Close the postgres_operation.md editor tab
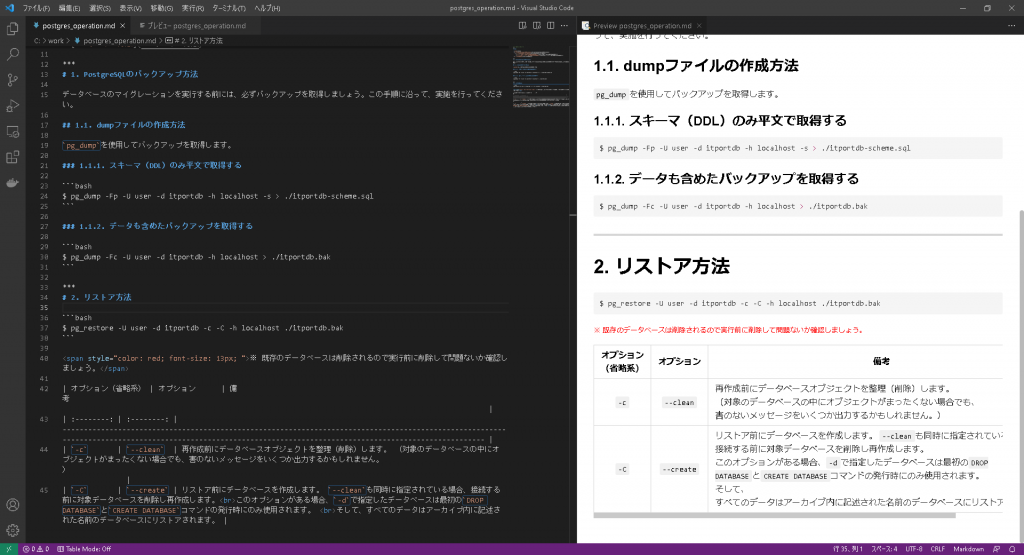 click(123, 25)
